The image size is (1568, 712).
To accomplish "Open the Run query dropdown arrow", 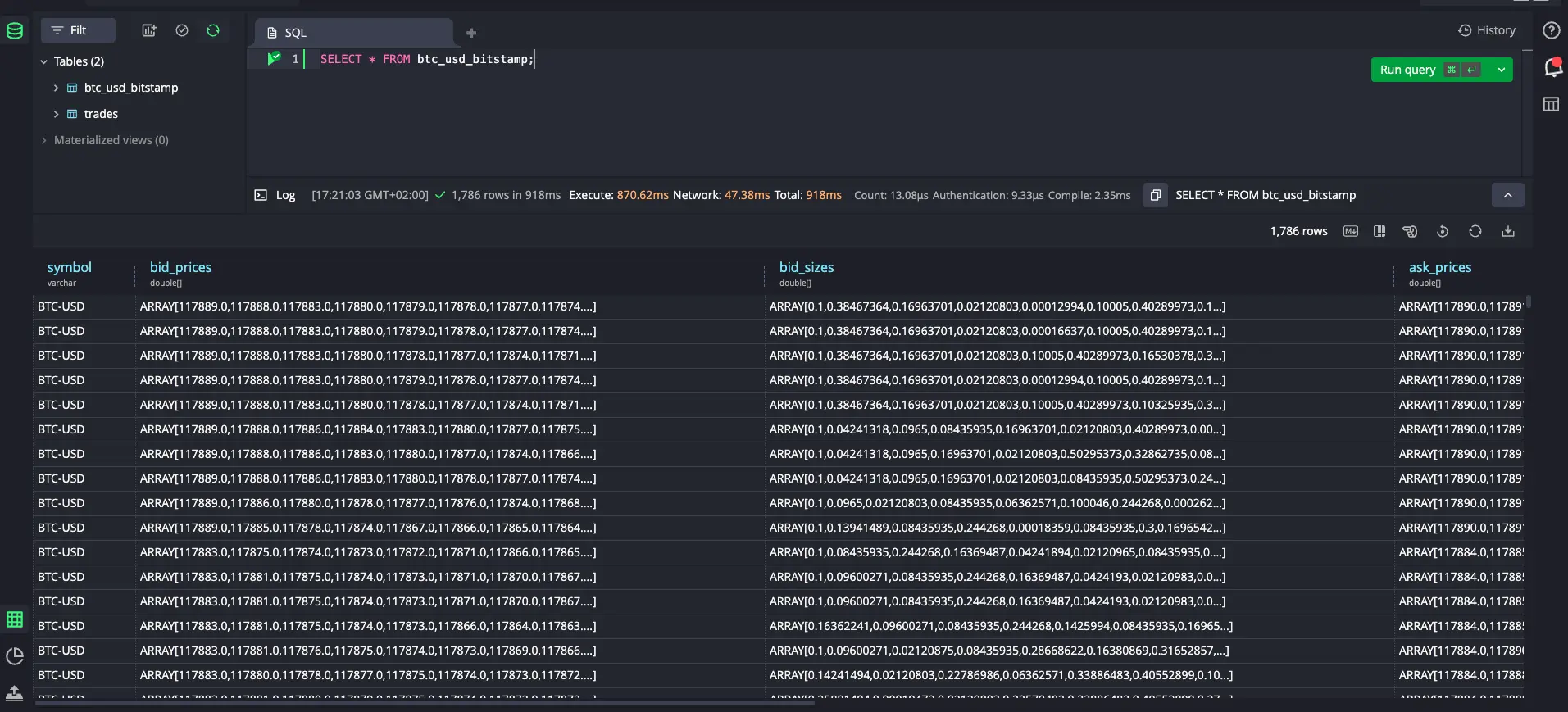I will (1501, 70).
